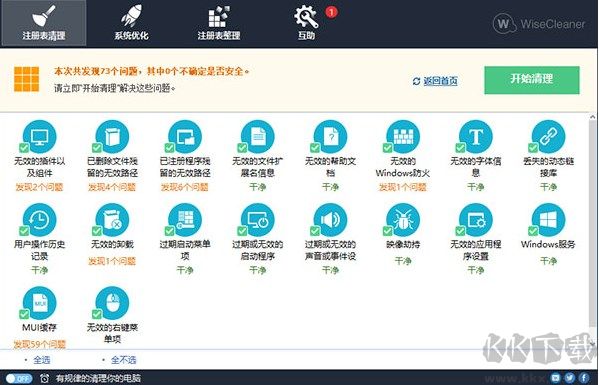
Task: Uncheck the 映像劫持 checkbox
Action: (387, 231)
